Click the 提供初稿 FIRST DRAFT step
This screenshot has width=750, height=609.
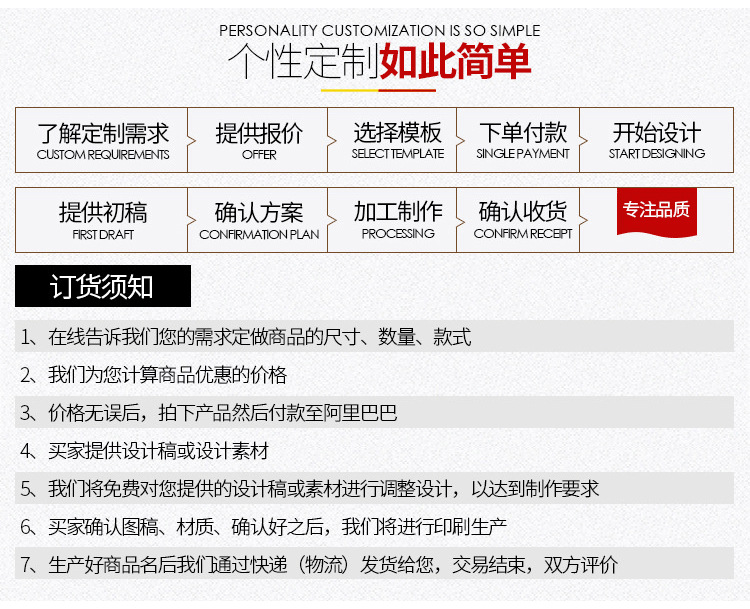coord(101,220)
